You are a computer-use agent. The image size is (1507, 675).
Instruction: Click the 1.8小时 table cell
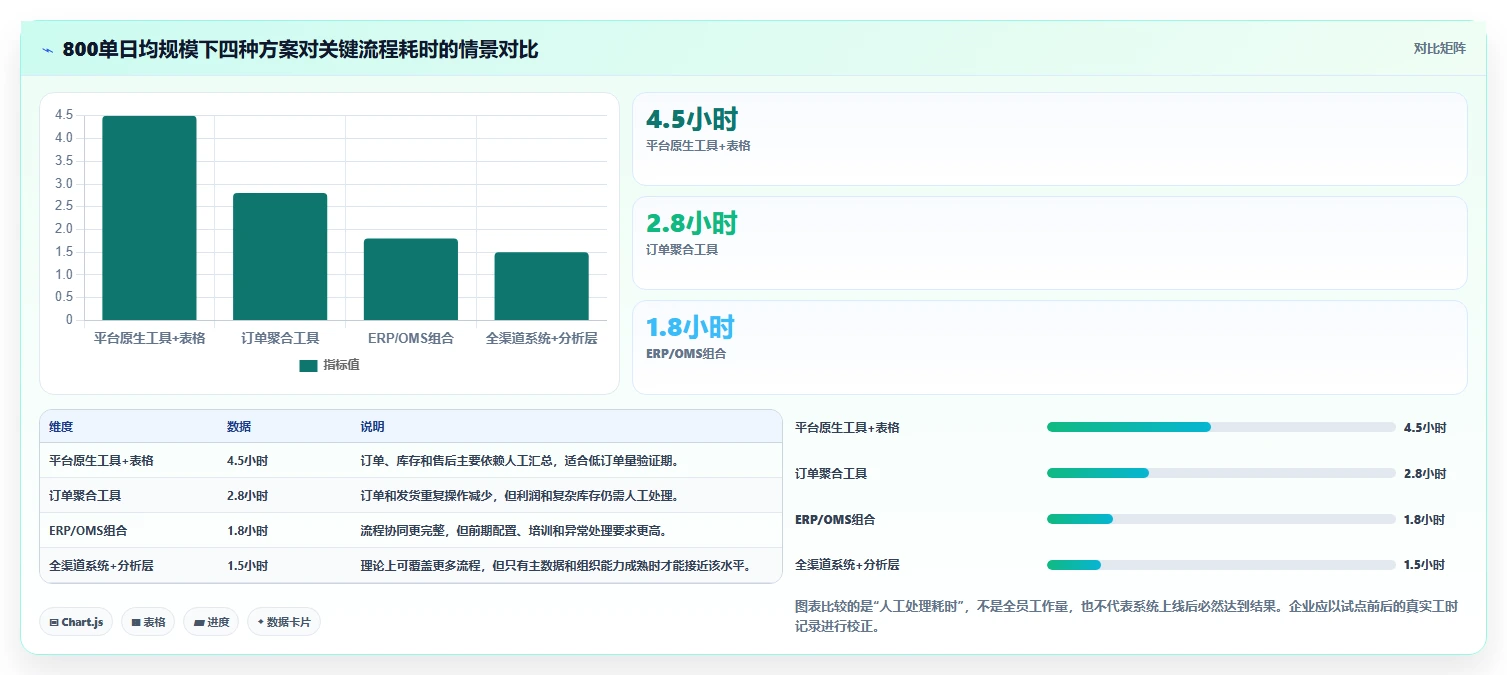(247, 531)
